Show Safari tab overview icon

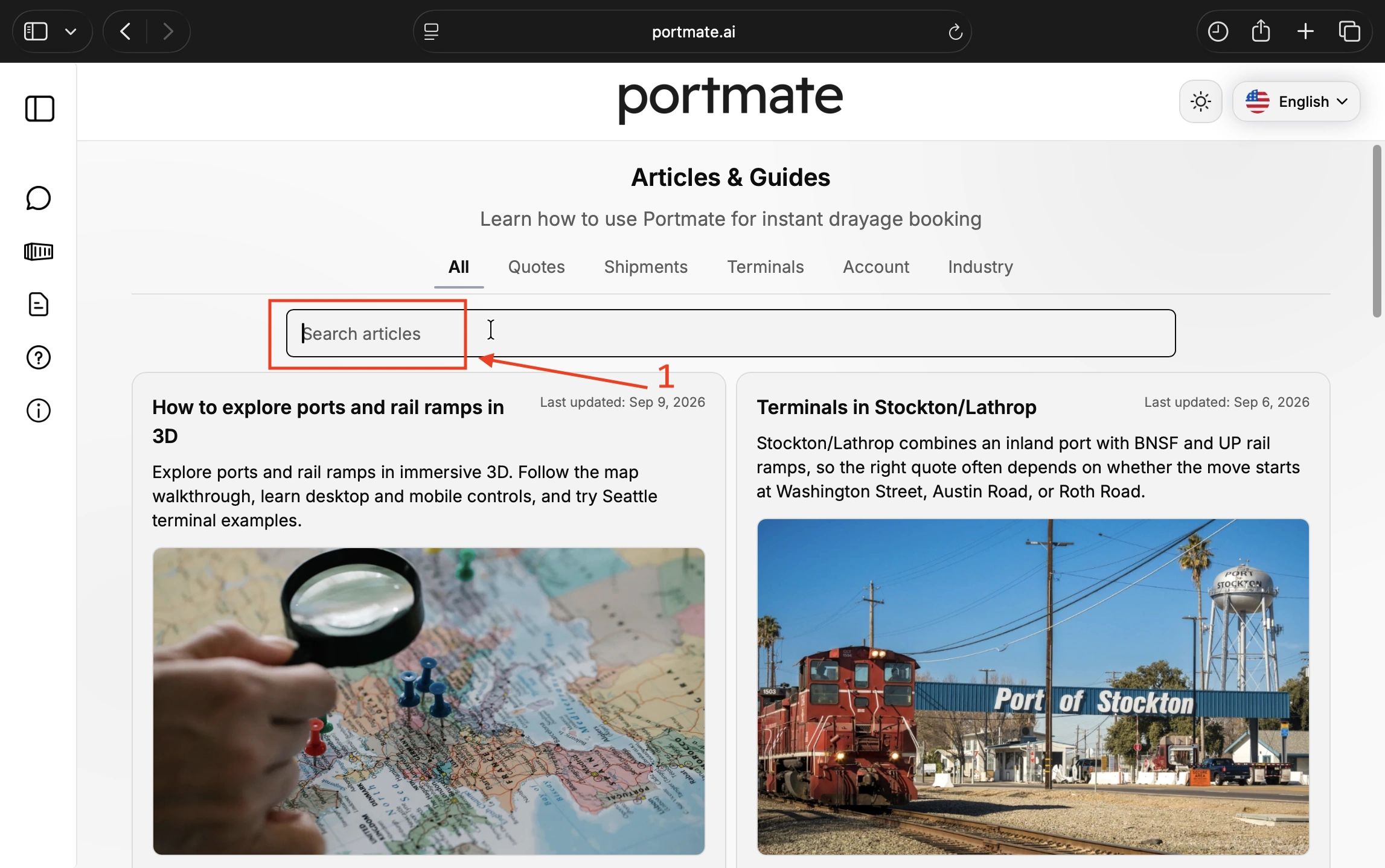(x=1349, y=31)
